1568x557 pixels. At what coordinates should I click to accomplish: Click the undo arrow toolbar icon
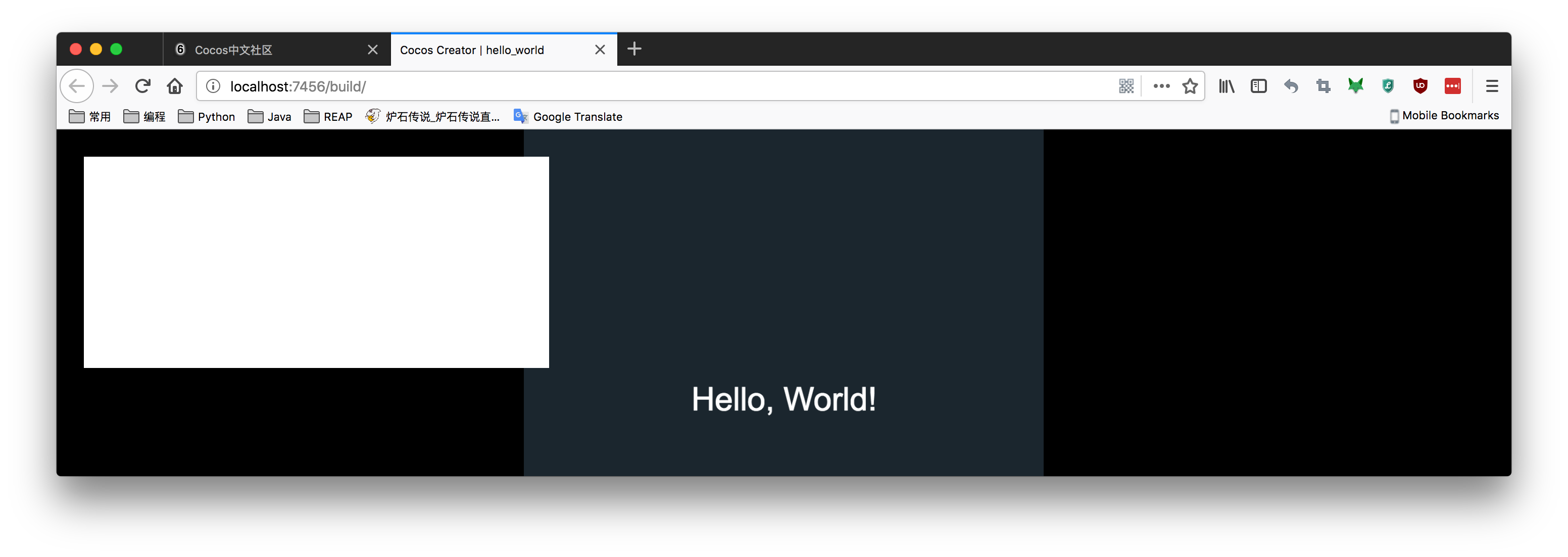click(1291, 86)
